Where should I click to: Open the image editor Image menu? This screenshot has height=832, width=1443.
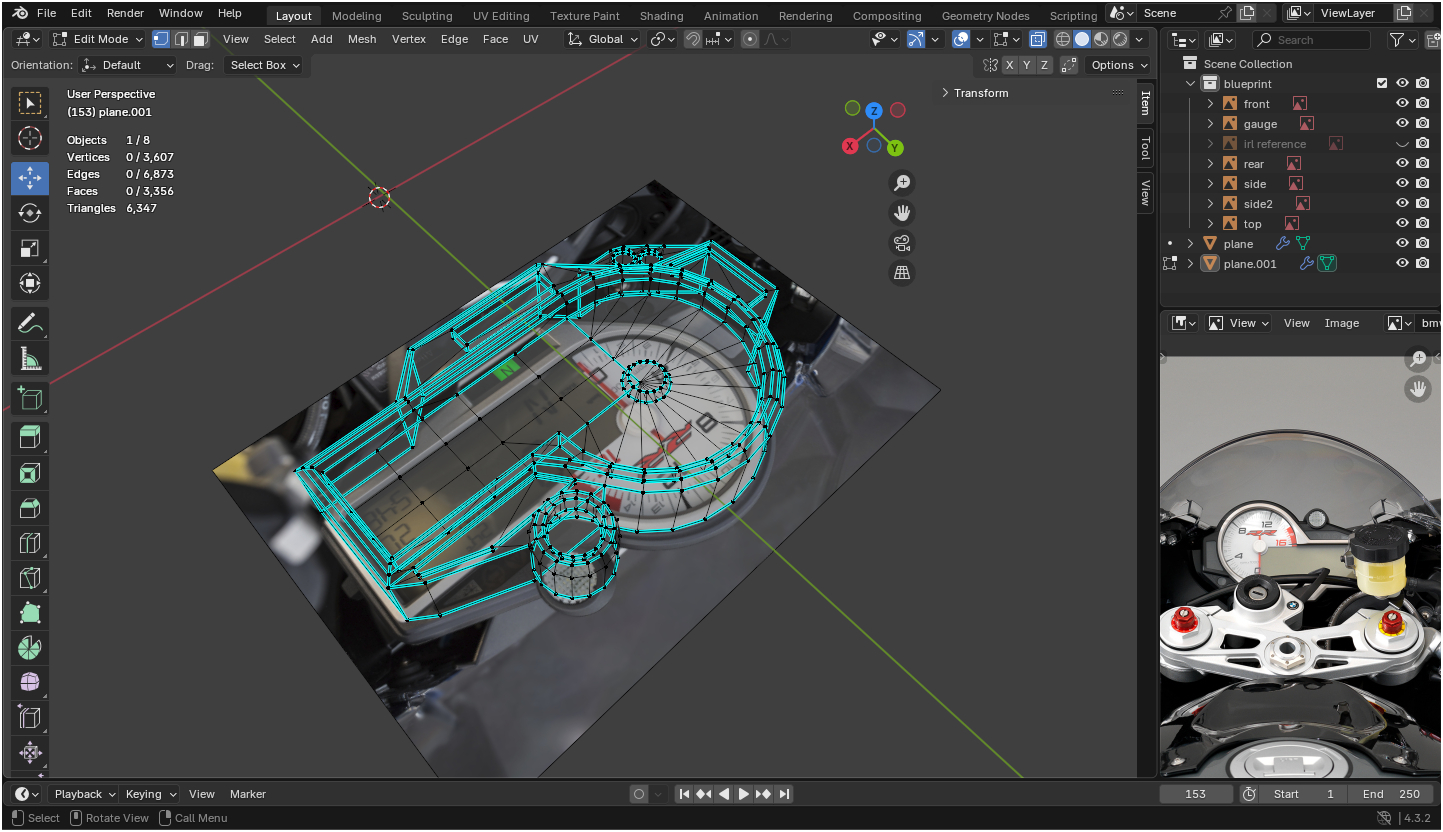(x=1342, y=323)
